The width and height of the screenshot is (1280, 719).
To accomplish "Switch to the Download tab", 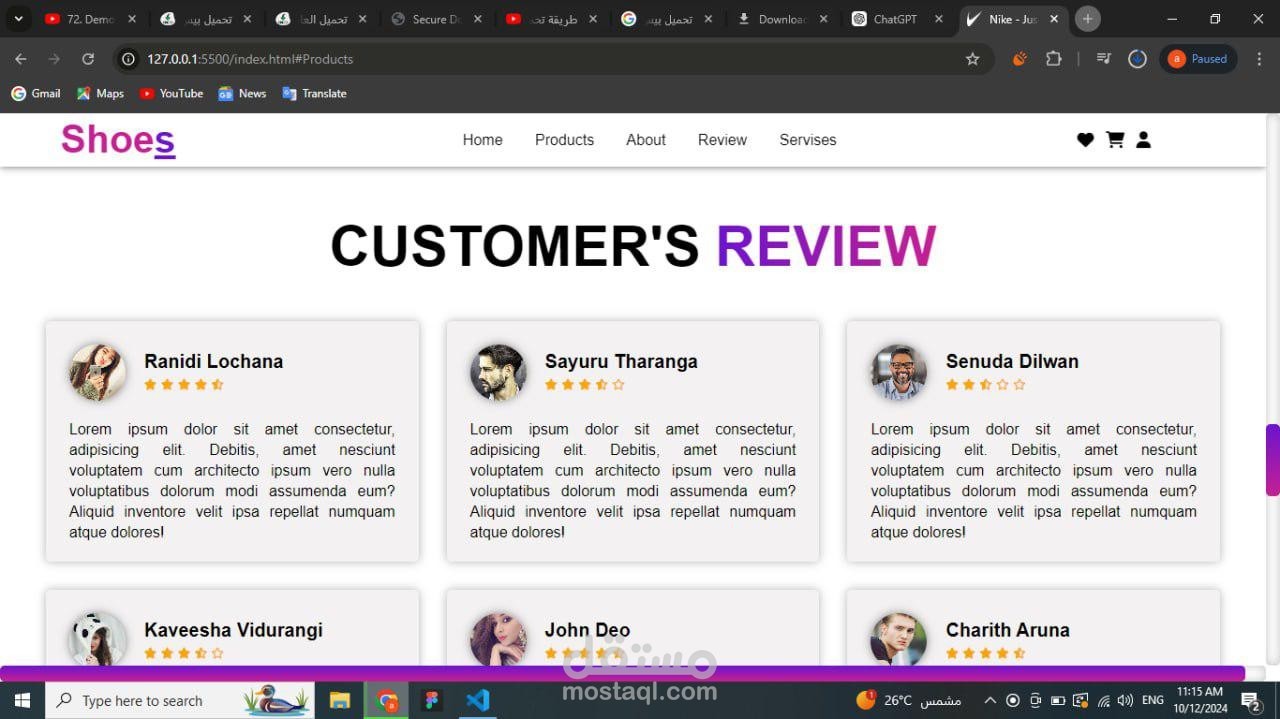I will click(x=784, y=19).
